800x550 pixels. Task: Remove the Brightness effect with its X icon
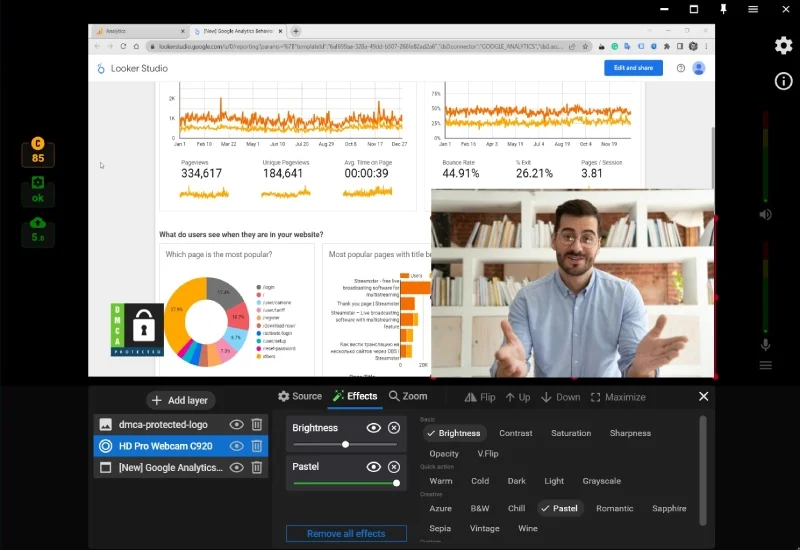[x=393, y=428]
